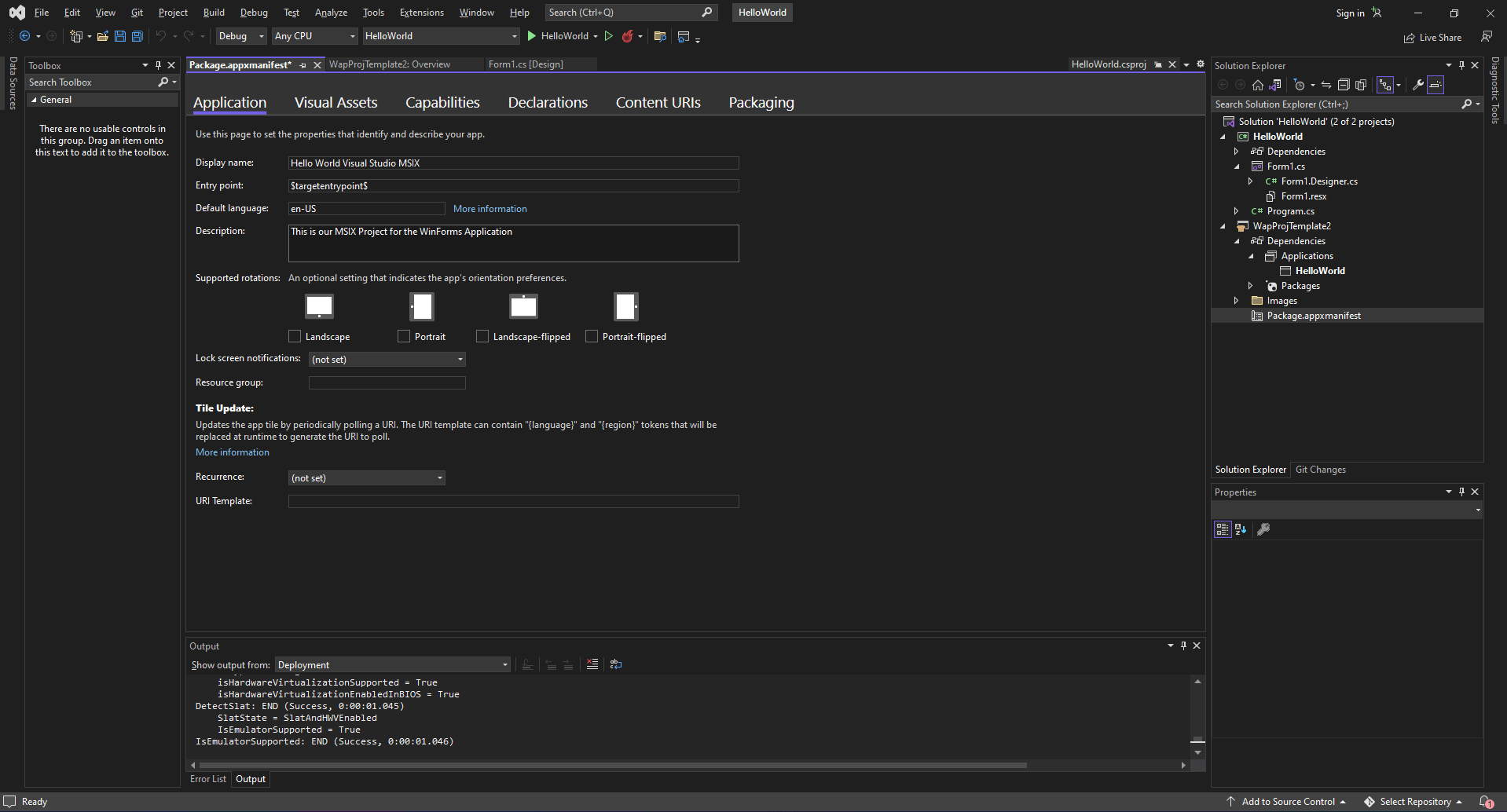
Task: Click the Save All icon
Action: [137, 36]
